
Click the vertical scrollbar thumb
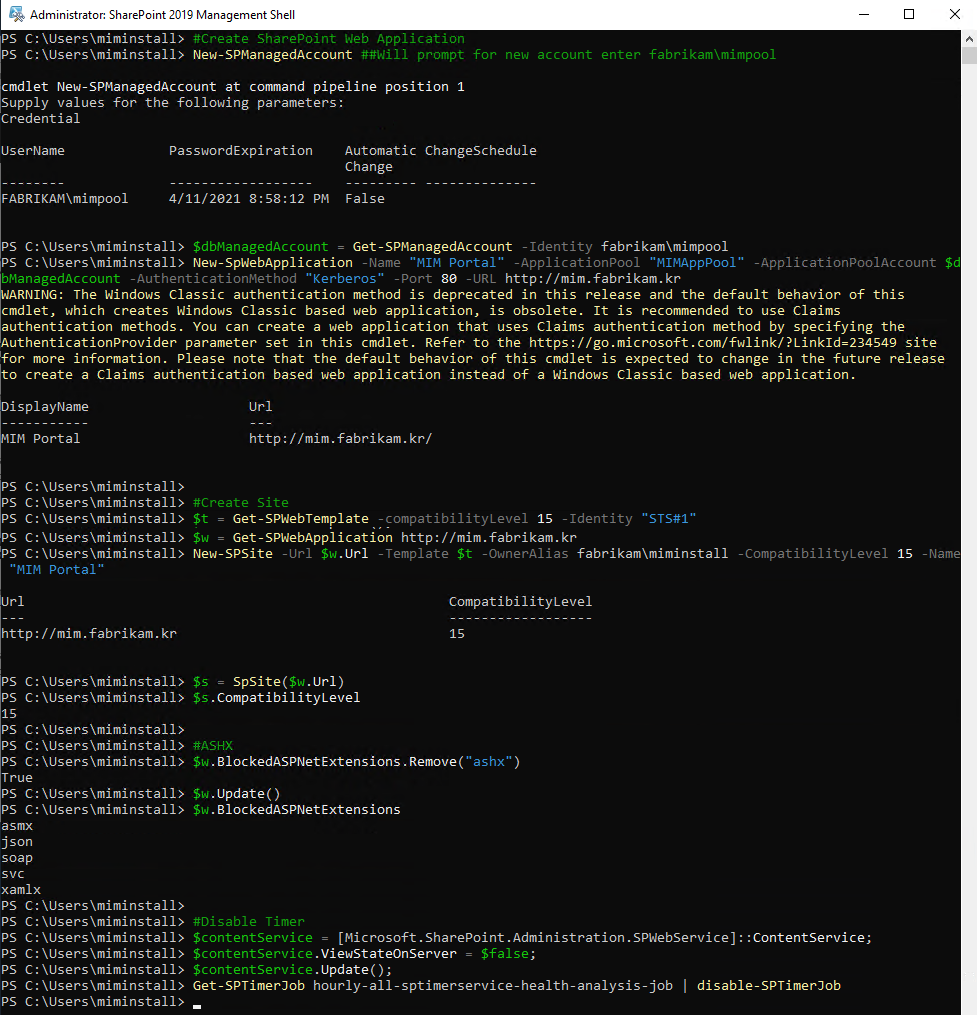[969, 56]
